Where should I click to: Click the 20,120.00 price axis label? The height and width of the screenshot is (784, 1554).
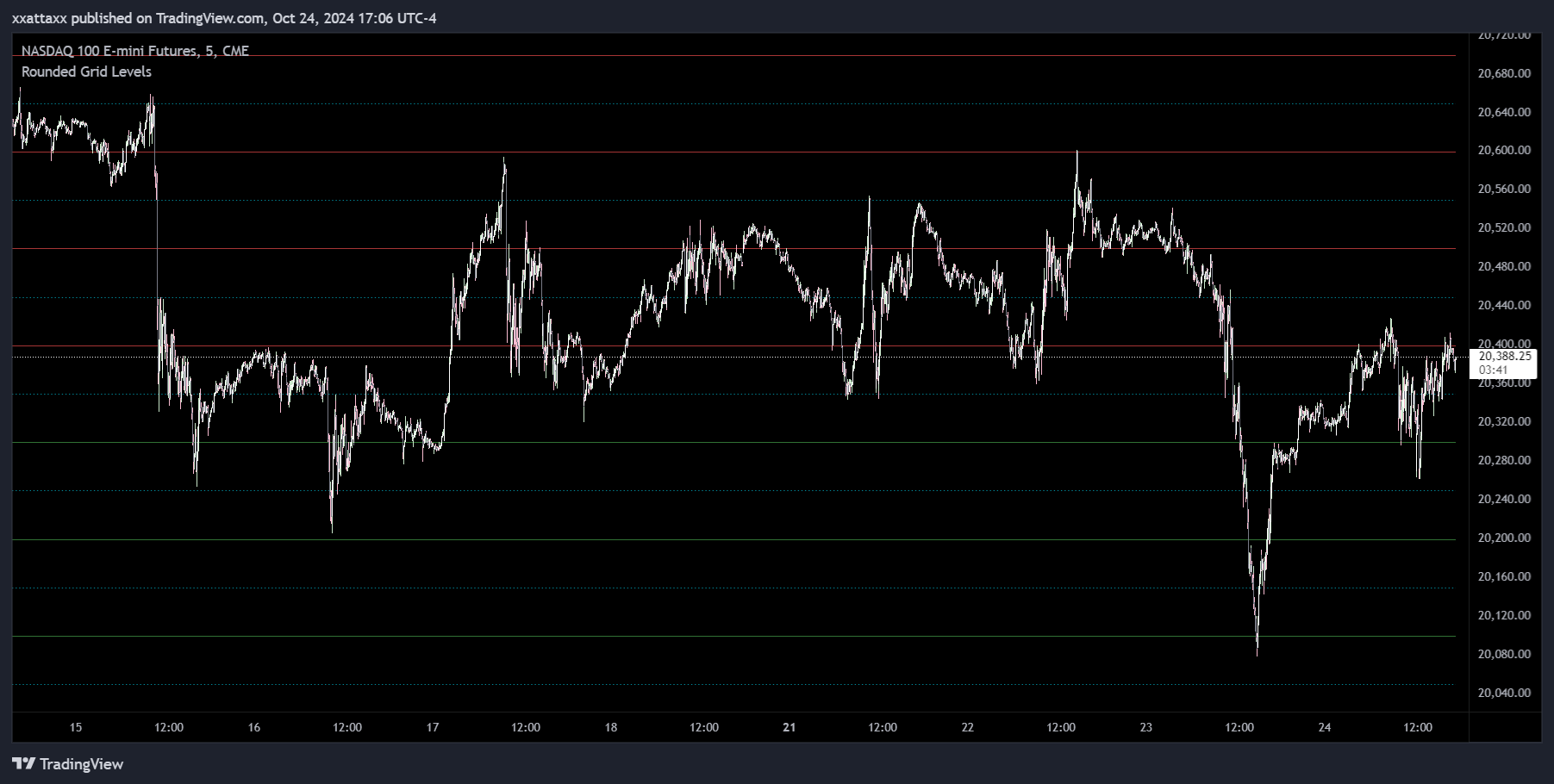point(1504,615)
